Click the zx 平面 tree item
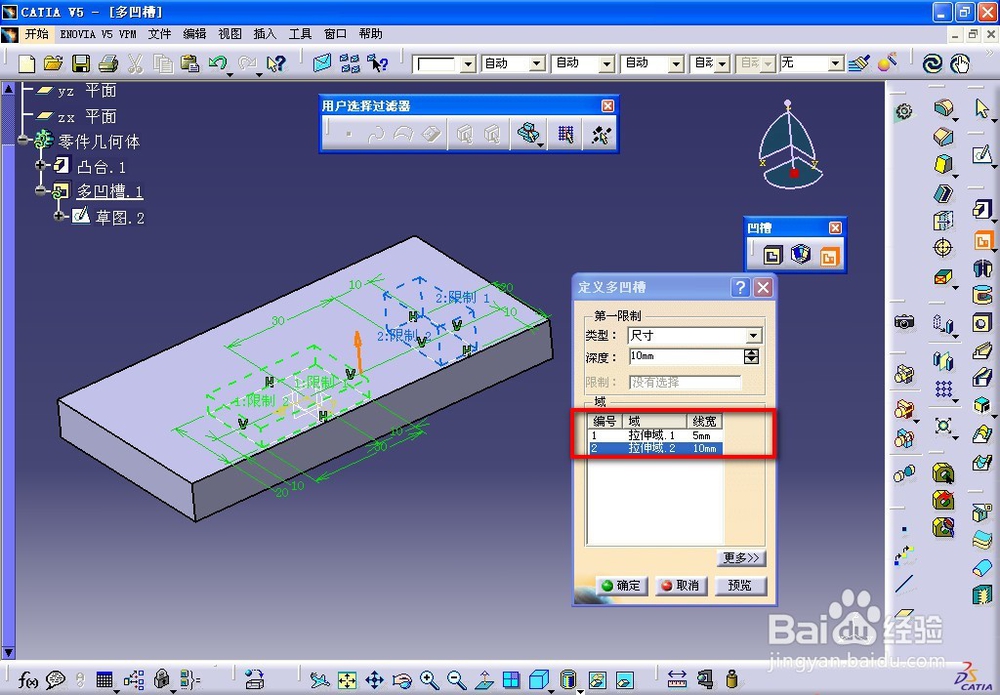1000x695 pixels. [76, 117]
